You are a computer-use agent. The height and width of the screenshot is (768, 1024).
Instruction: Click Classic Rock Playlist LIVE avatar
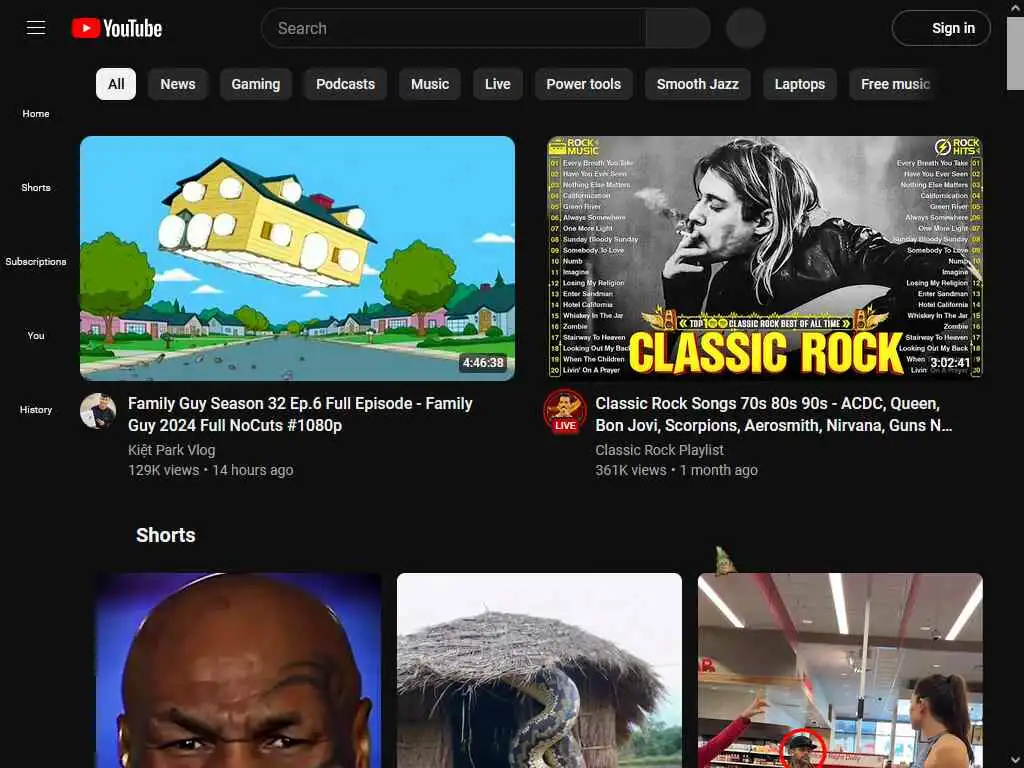click(x=565, y=411)
